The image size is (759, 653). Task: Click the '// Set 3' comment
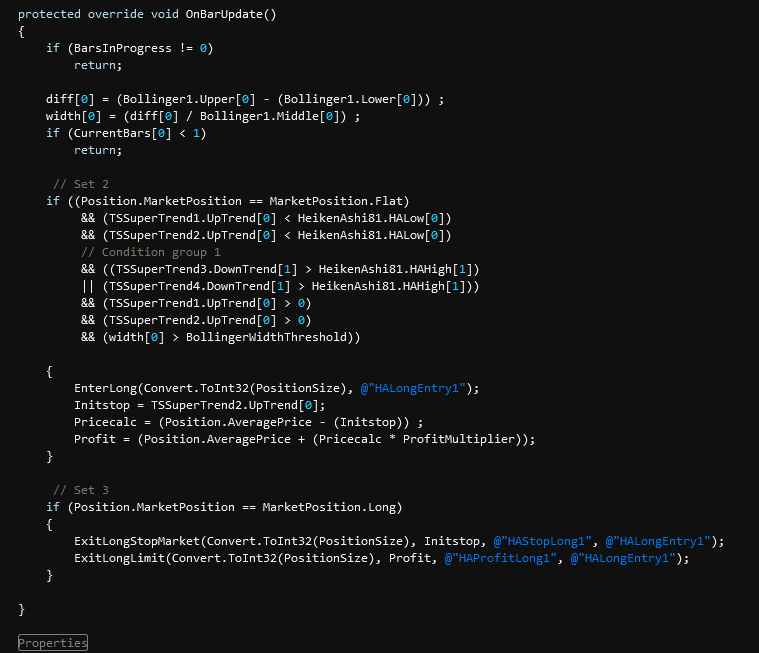pyautogui.click(x=81, y=490)
